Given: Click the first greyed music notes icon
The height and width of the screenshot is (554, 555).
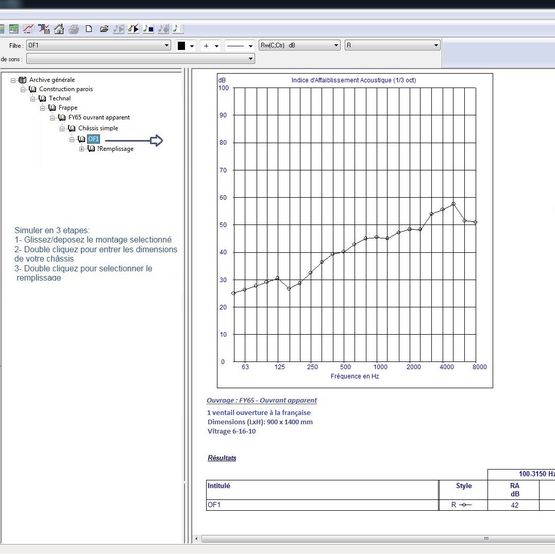Looking at the screenshot, I should coord(119,29).
